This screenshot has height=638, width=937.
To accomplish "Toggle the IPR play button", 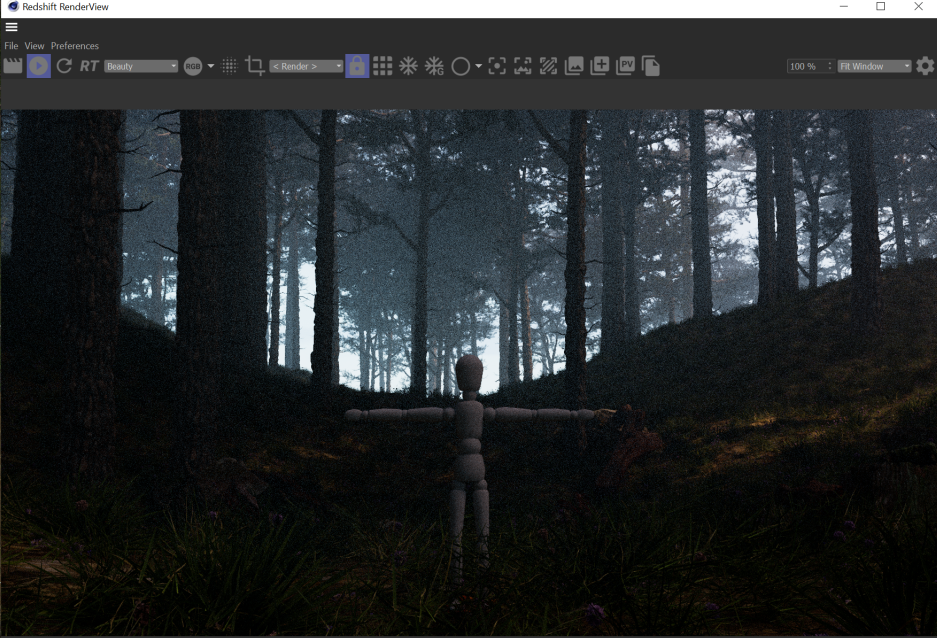I will (x=39, y=66).
